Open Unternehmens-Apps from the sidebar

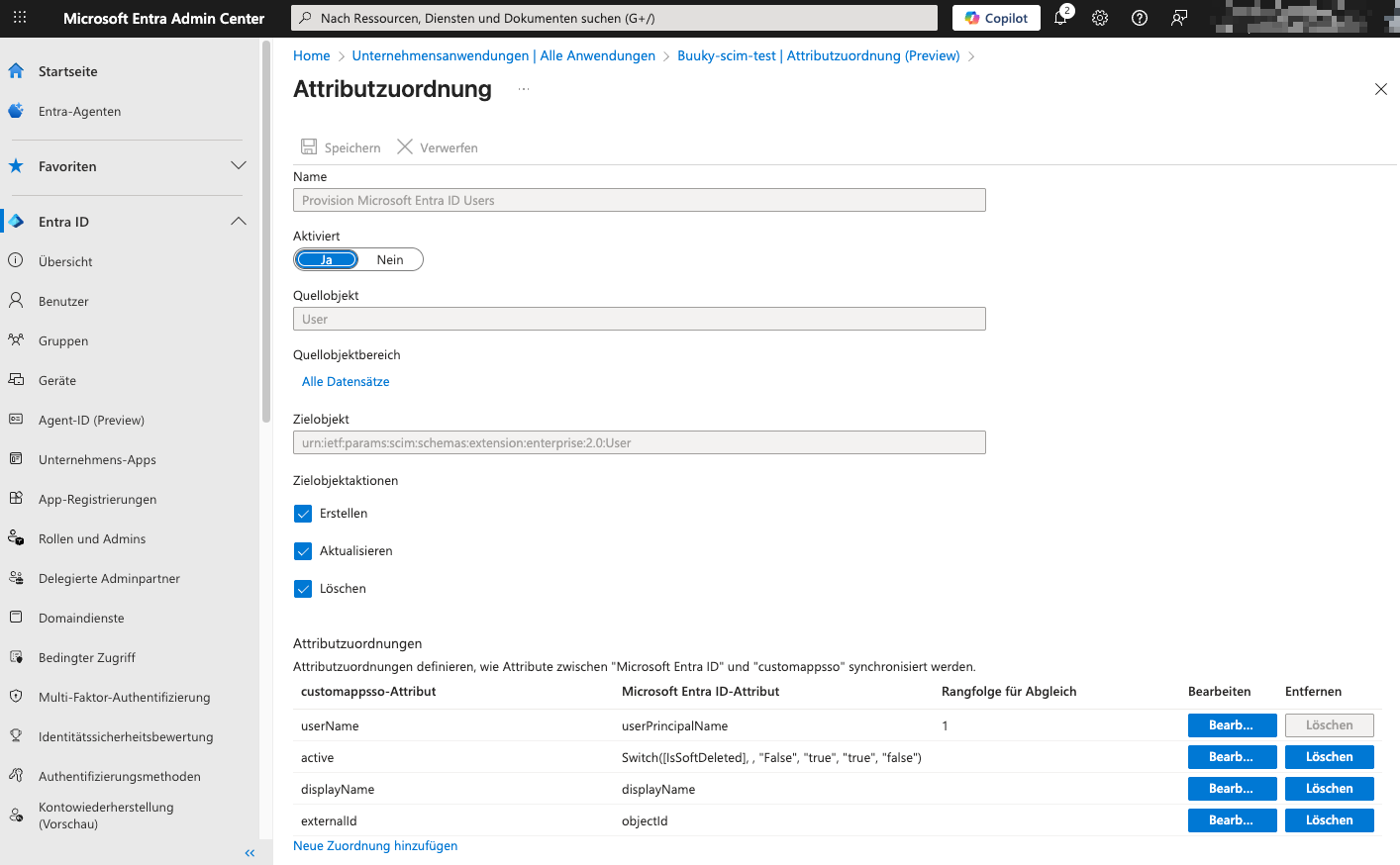(x=96, y=459)
